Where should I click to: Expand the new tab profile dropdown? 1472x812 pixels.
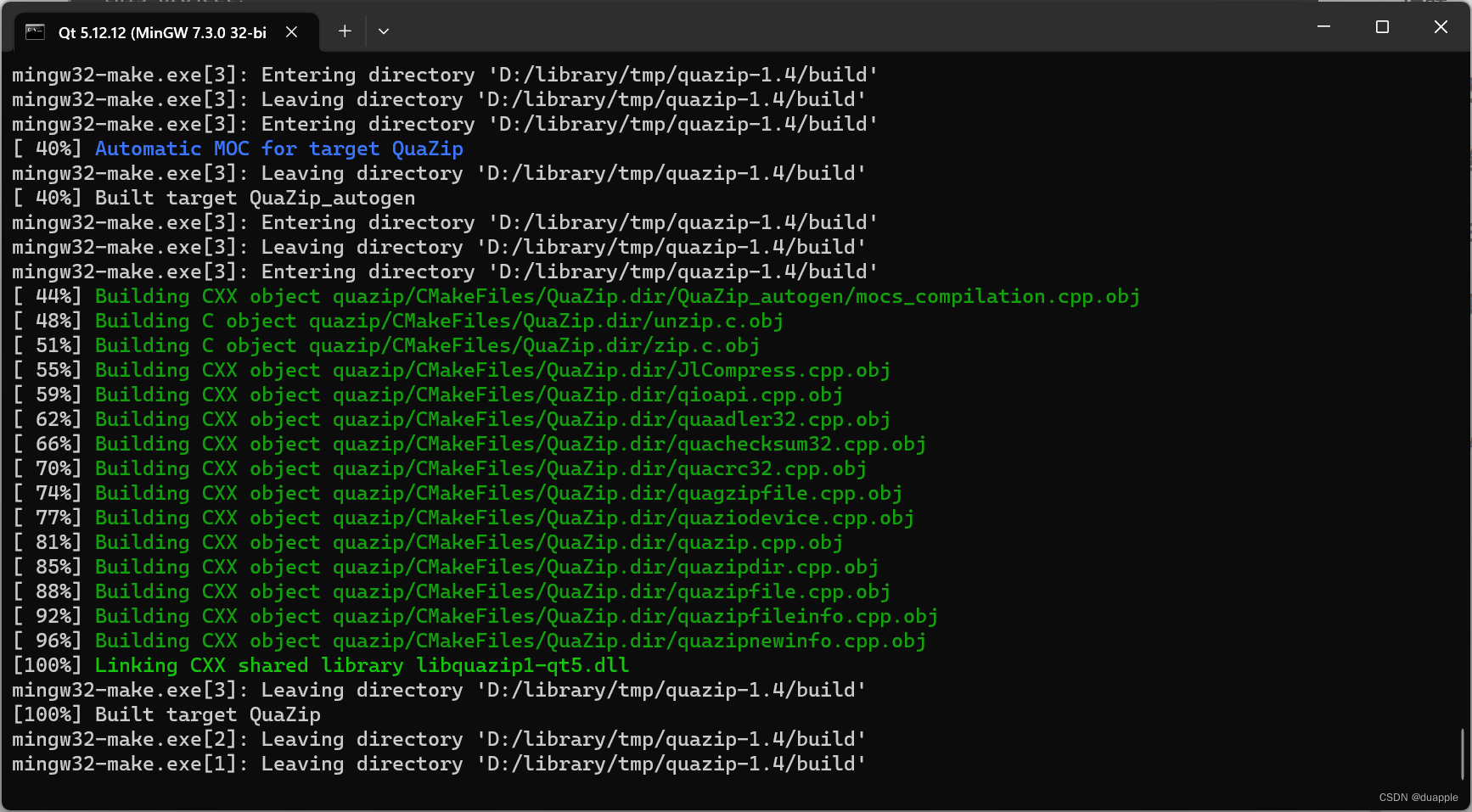click(384, 31)
